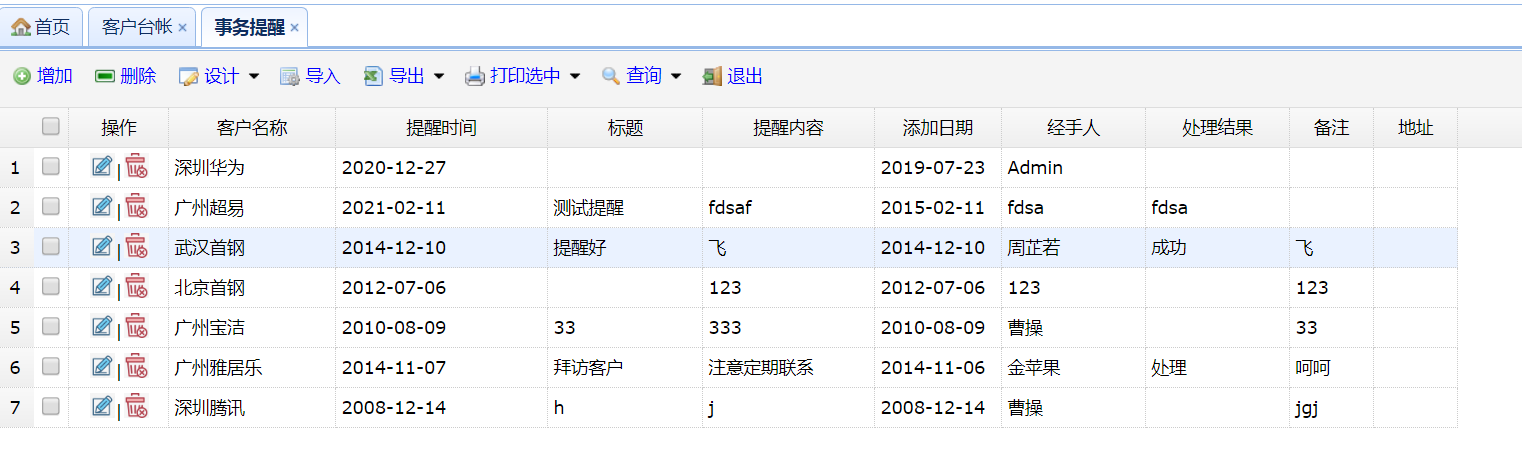Screen dimensions: 1522x455
Task: Close the 客户台帐 tab
Action: [x=182, y=28]
